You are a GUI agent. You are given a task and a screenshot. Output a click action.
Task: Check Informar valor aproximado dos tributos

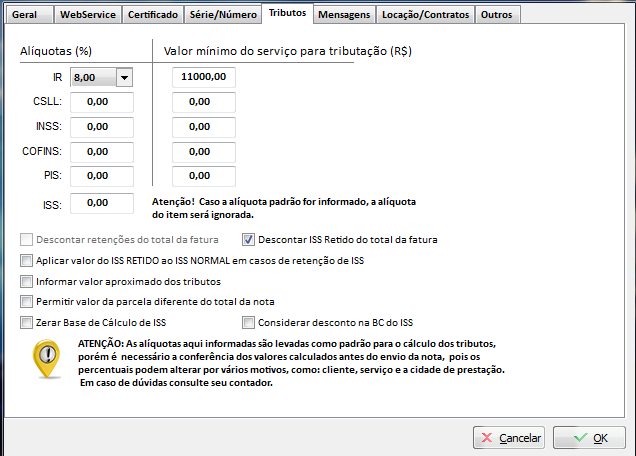coord(27,282)
